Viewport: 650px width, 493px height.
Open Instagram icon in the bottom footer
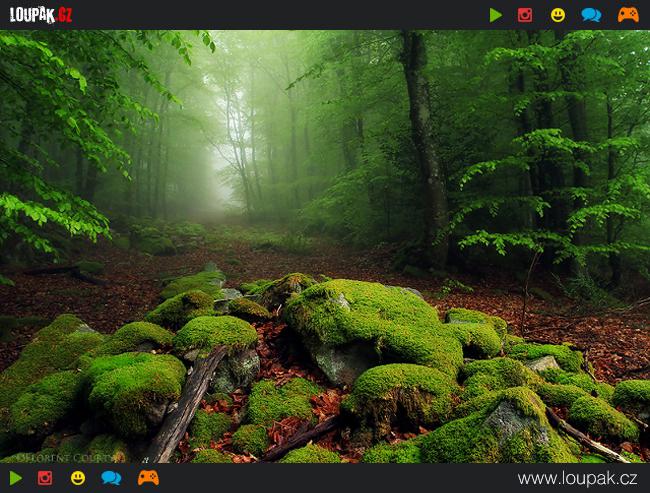click(x=45, y=478)
